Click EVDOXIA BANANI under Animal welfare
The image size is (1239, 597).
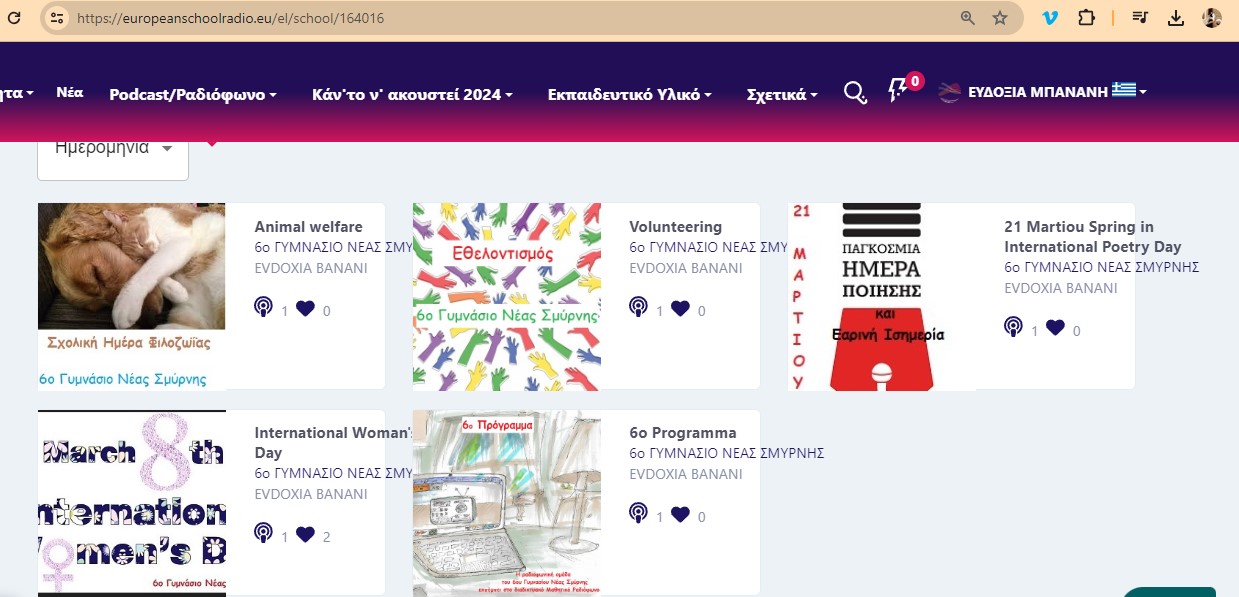(311, 268)
